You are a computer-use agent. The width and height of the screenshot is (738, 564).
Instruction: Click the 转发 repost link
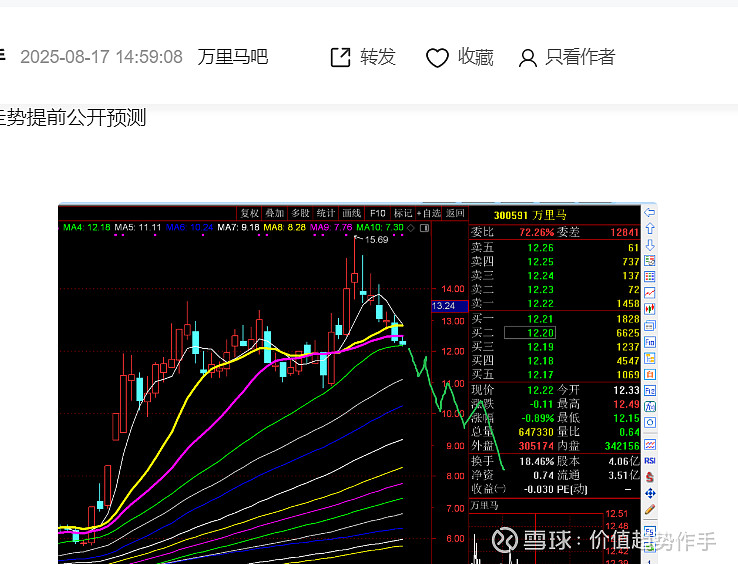pyautogui.click(x=377, y=57)
